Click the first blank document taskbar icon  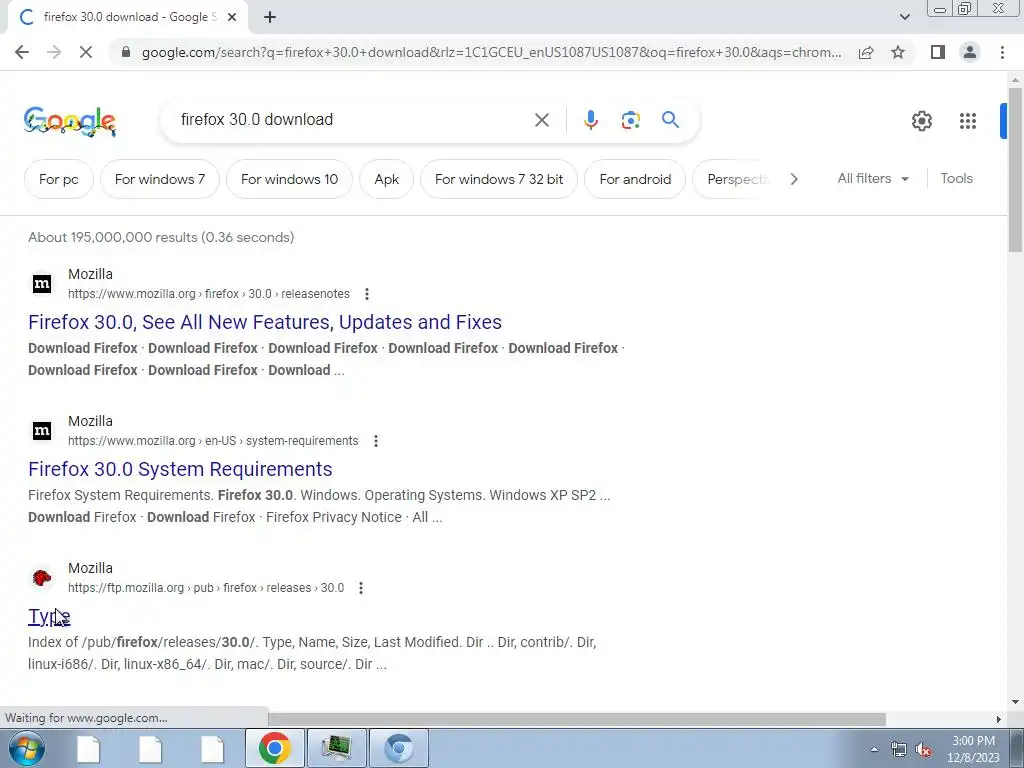(88, 748)
